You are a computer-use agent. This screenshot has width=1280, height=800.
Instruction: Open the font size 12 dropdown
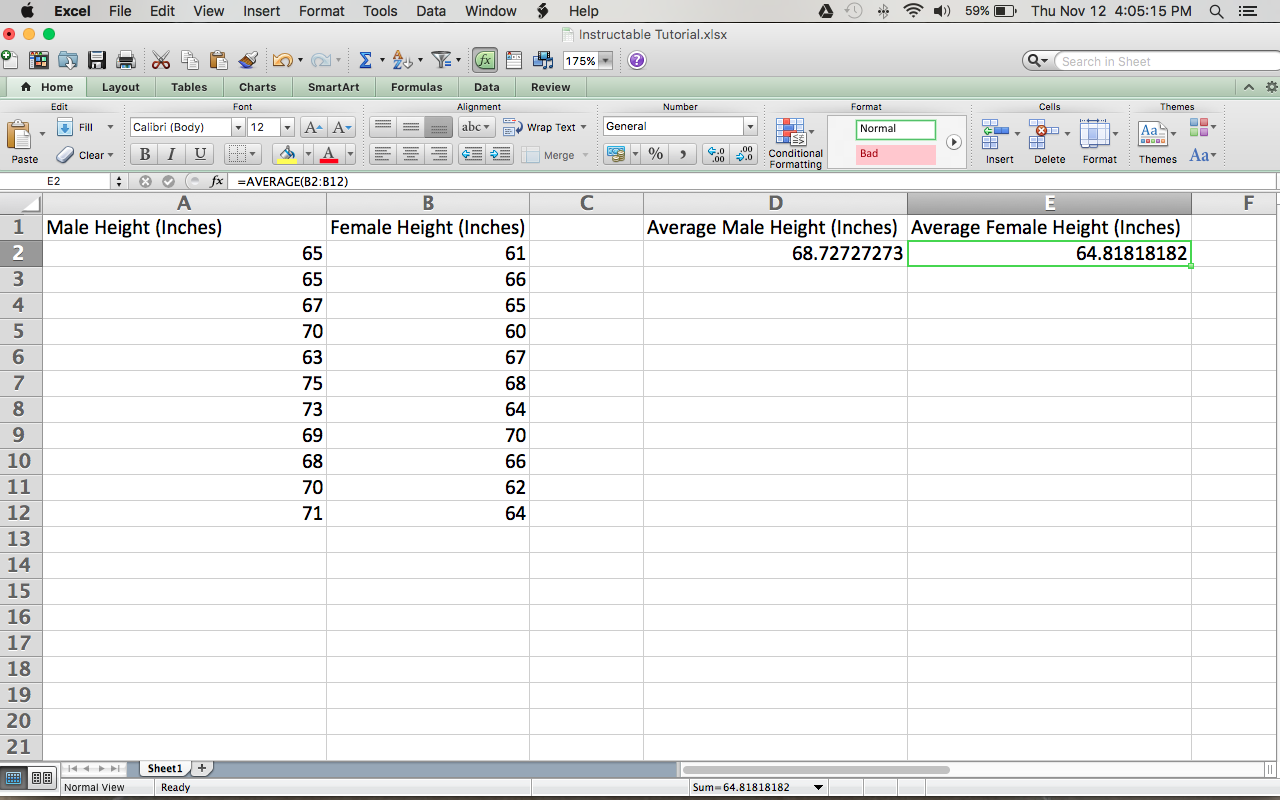click(288, 127)
